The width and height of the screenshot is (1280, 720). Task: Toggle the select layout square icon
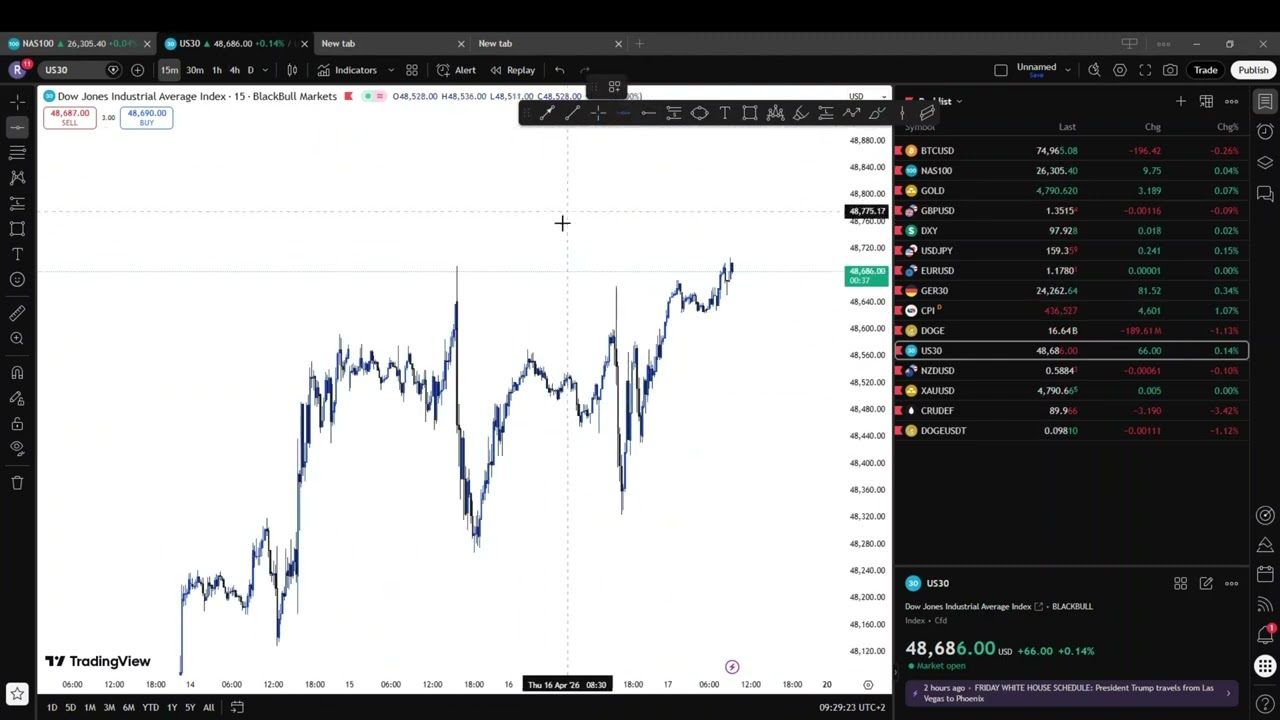1001,70
